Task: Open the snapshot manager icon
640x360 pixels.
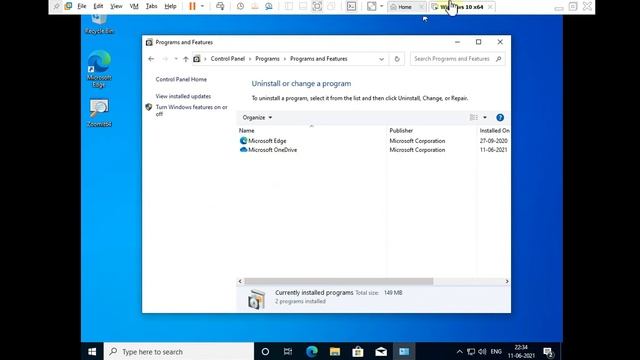Action: pyautogui.click(x=269, y=6)
